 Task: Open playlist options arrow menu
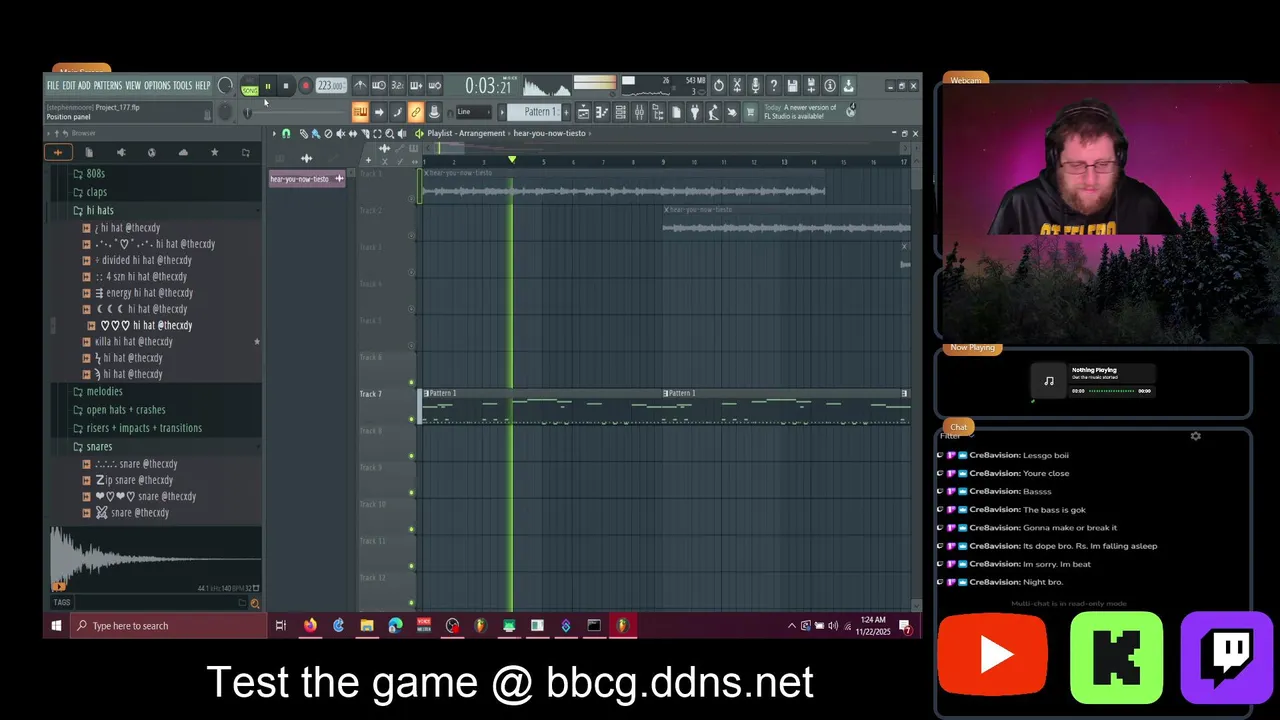274,133
